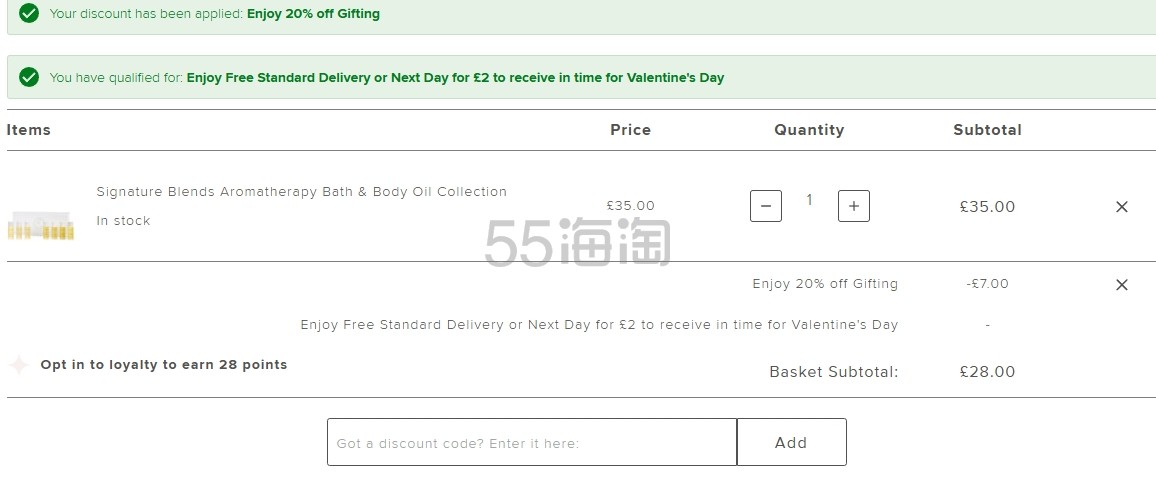Click the Add discount code button
1156x484 pixels.
click(x=791, y=442)
